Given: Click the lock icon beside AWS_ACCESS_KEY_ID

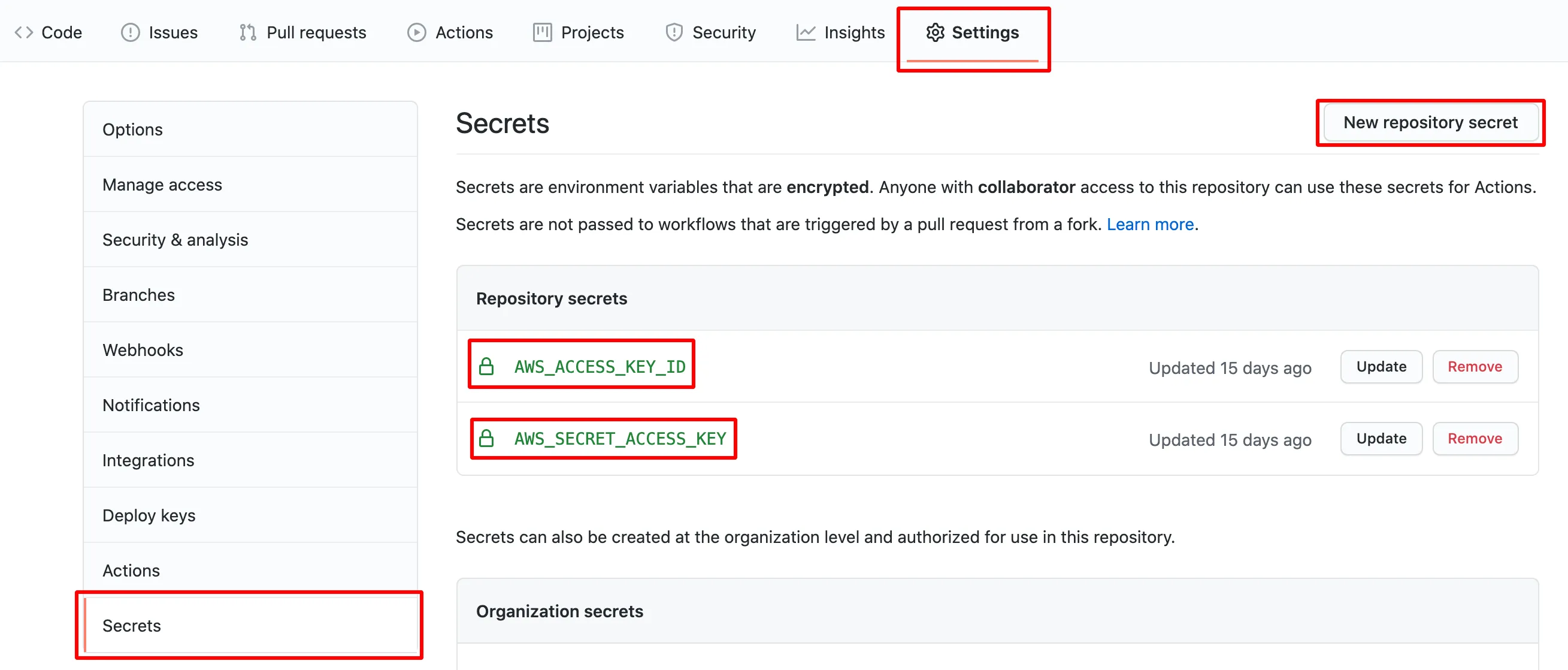Looking at the screenshot, I should [486, 367].
